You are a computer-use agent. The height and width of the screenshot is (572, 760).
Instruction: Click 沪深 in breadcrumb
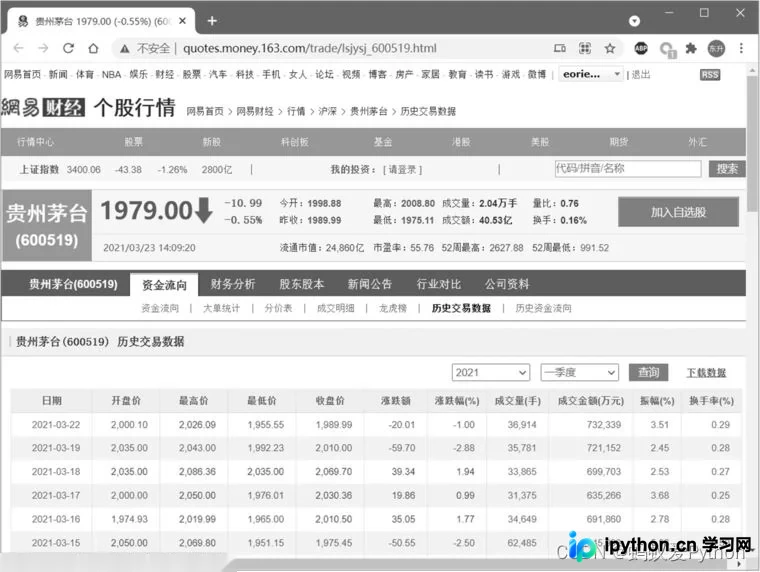coord(327,111)
